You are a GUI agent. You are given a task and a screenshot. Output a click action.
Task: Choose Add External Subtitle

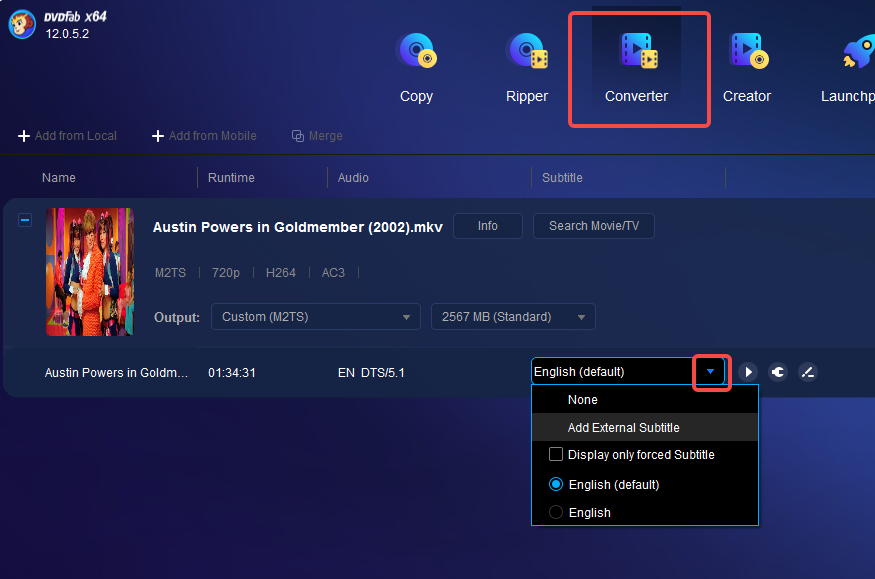pyautogui.click(x=645, y=427)
